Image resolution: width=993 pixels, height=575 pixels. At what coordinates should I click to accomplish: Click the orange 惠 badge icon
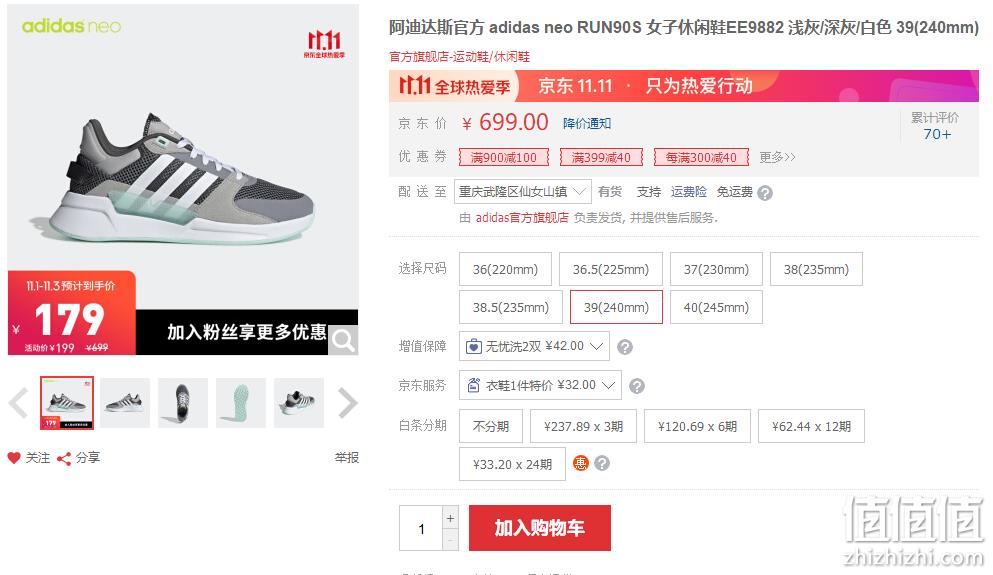(581, 464)
